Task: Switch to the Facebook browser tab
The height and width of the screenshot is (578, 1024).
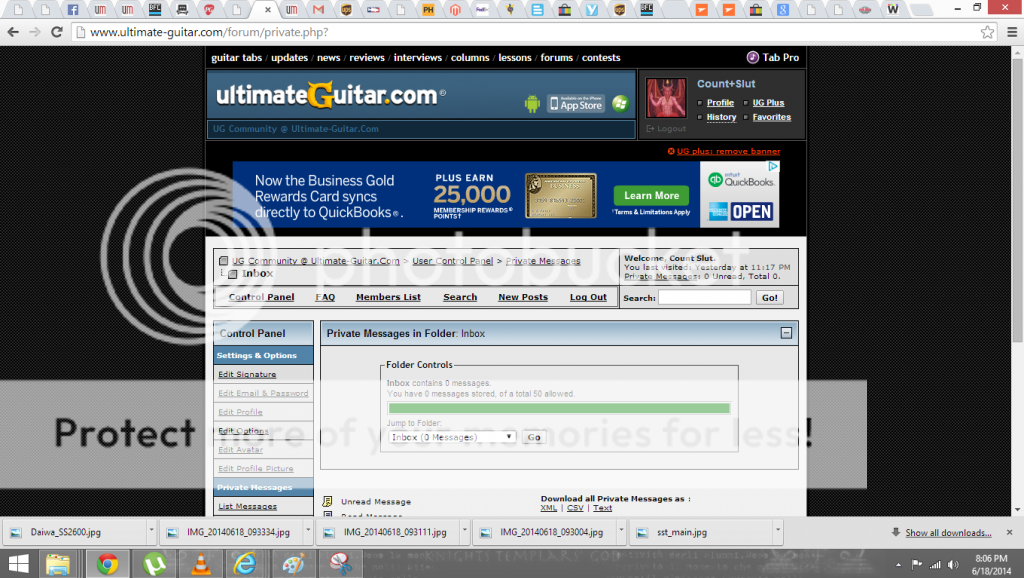Action: [72, 10]
